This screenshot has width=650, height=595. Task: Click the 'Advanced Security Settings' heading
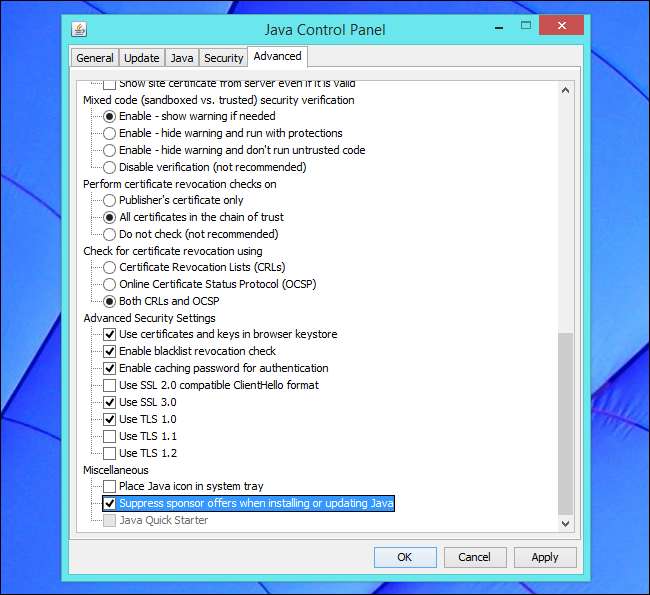(x=149, y=318)
